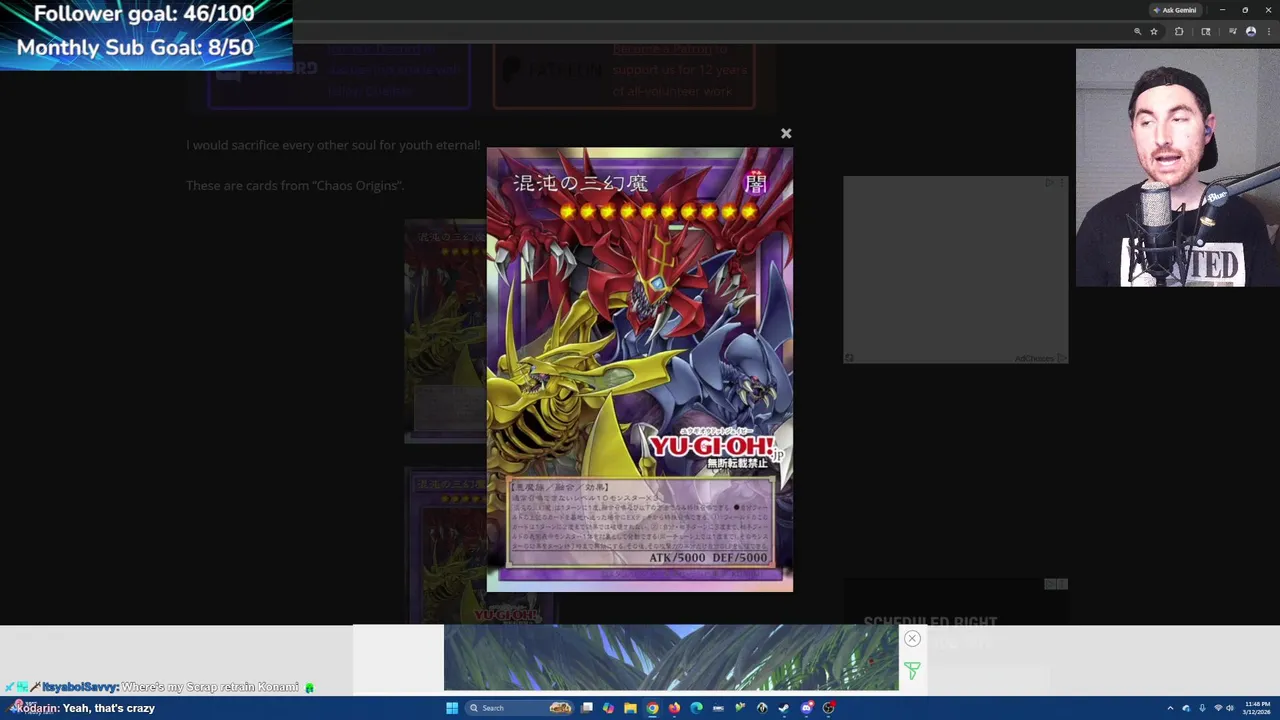Click Ask Gemini button in Chrome
This screenshot has height=720, width=1280.
(x=1174, y=10)
